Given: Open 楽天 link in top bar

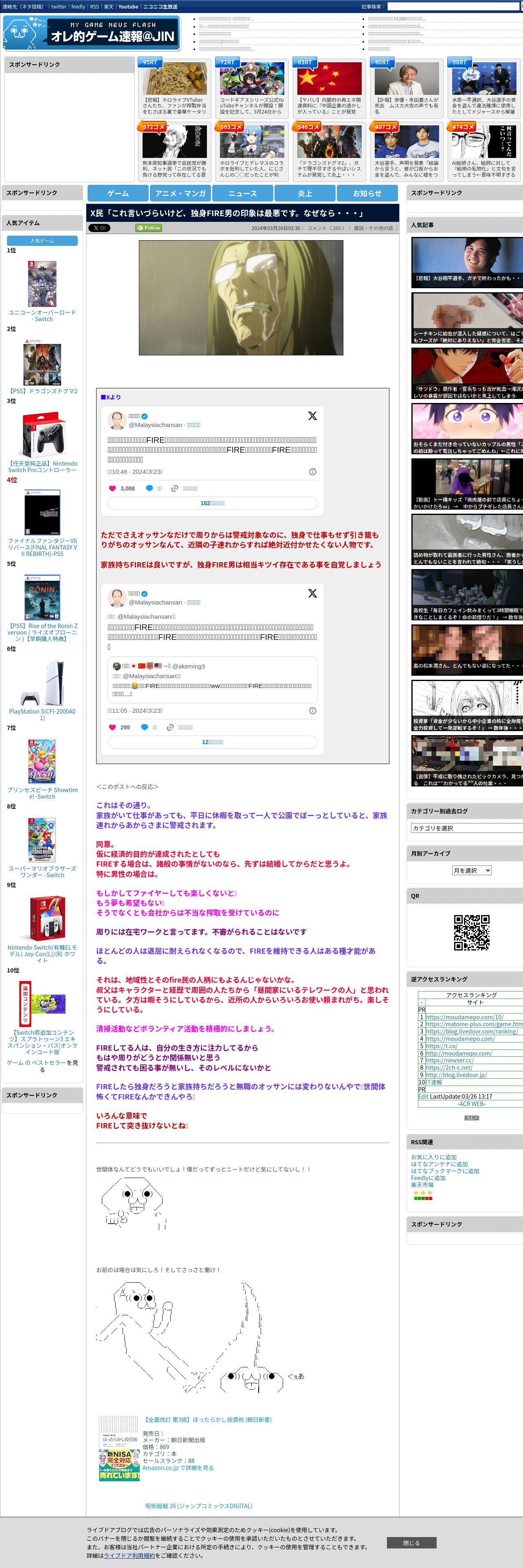Looking at the screenshot, I should (108, 7).
